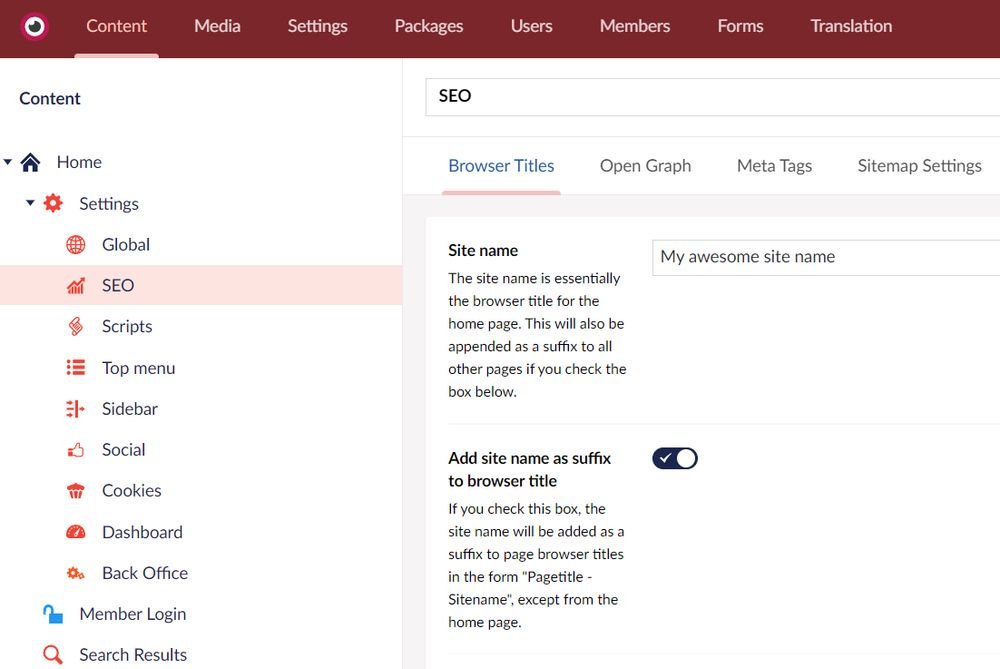Screen dimensions: 1000x669
Task: Open the Translation section
Action: (x=851, y=26)
